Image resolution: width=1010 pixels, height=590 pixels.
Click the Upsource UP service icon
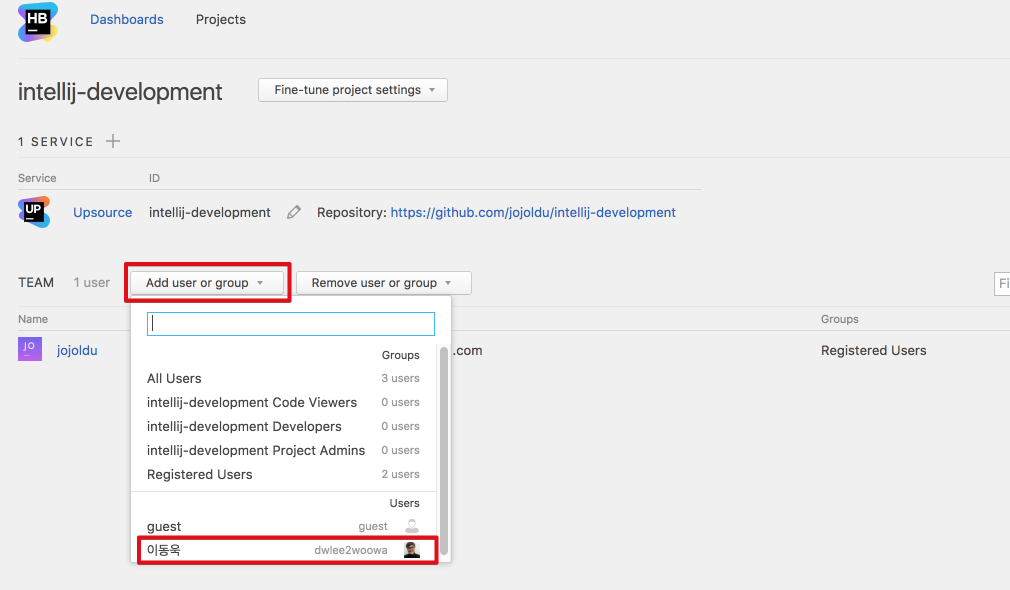point(34,213)
